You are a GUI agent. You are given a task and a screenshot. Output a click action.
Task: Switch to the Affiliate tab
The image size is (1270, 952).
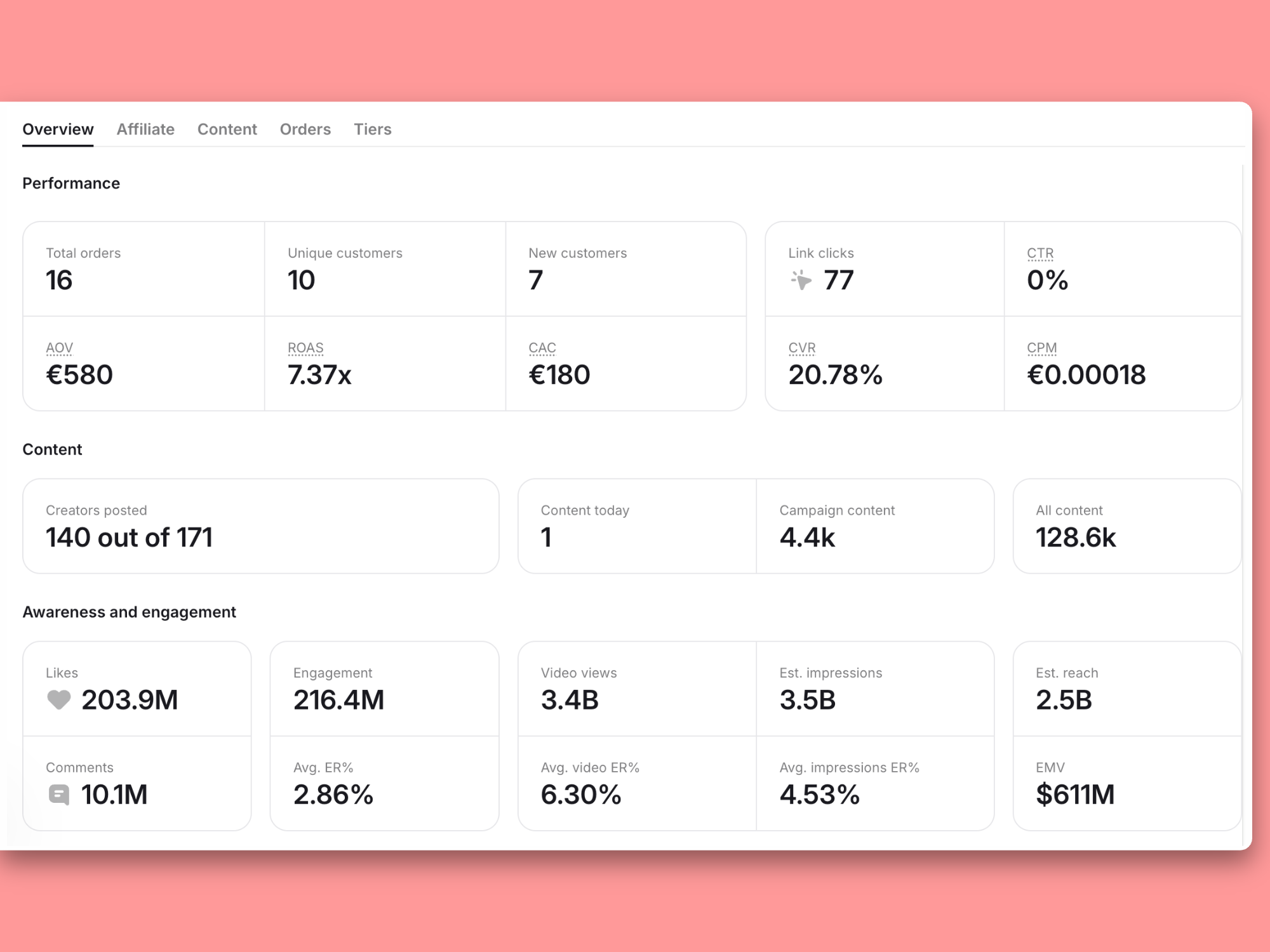pyautogui.click(x=145, y=129)
